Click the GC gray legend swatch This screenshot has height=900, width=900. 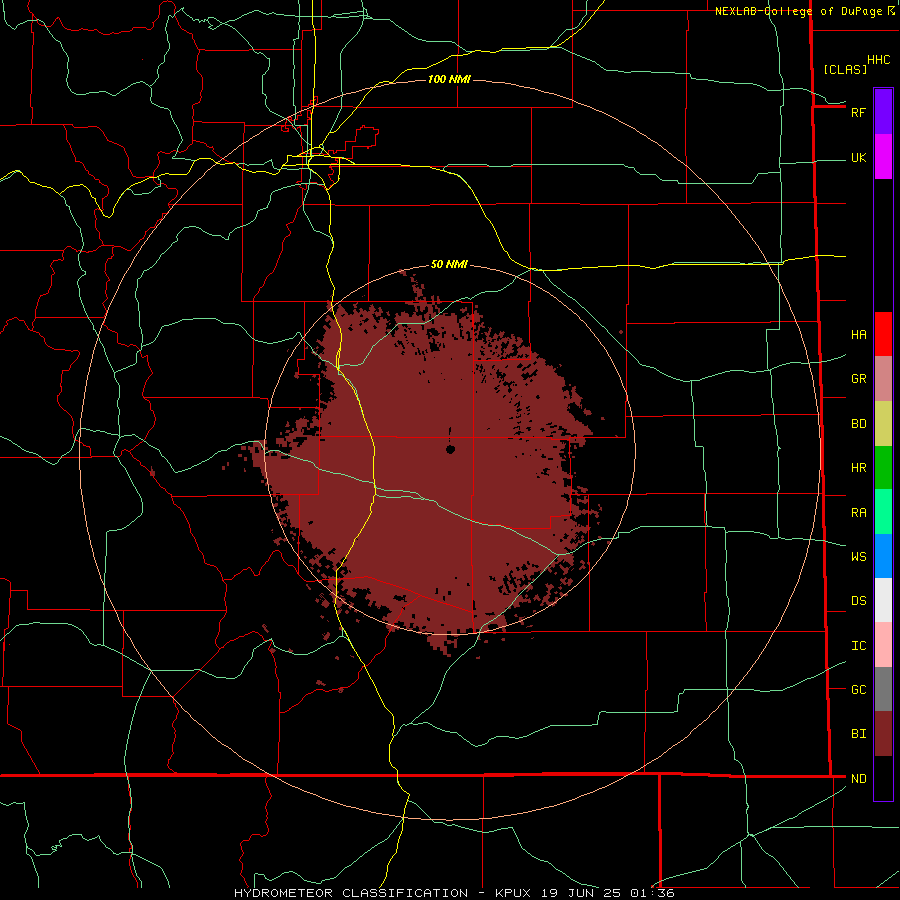[883, 689]
